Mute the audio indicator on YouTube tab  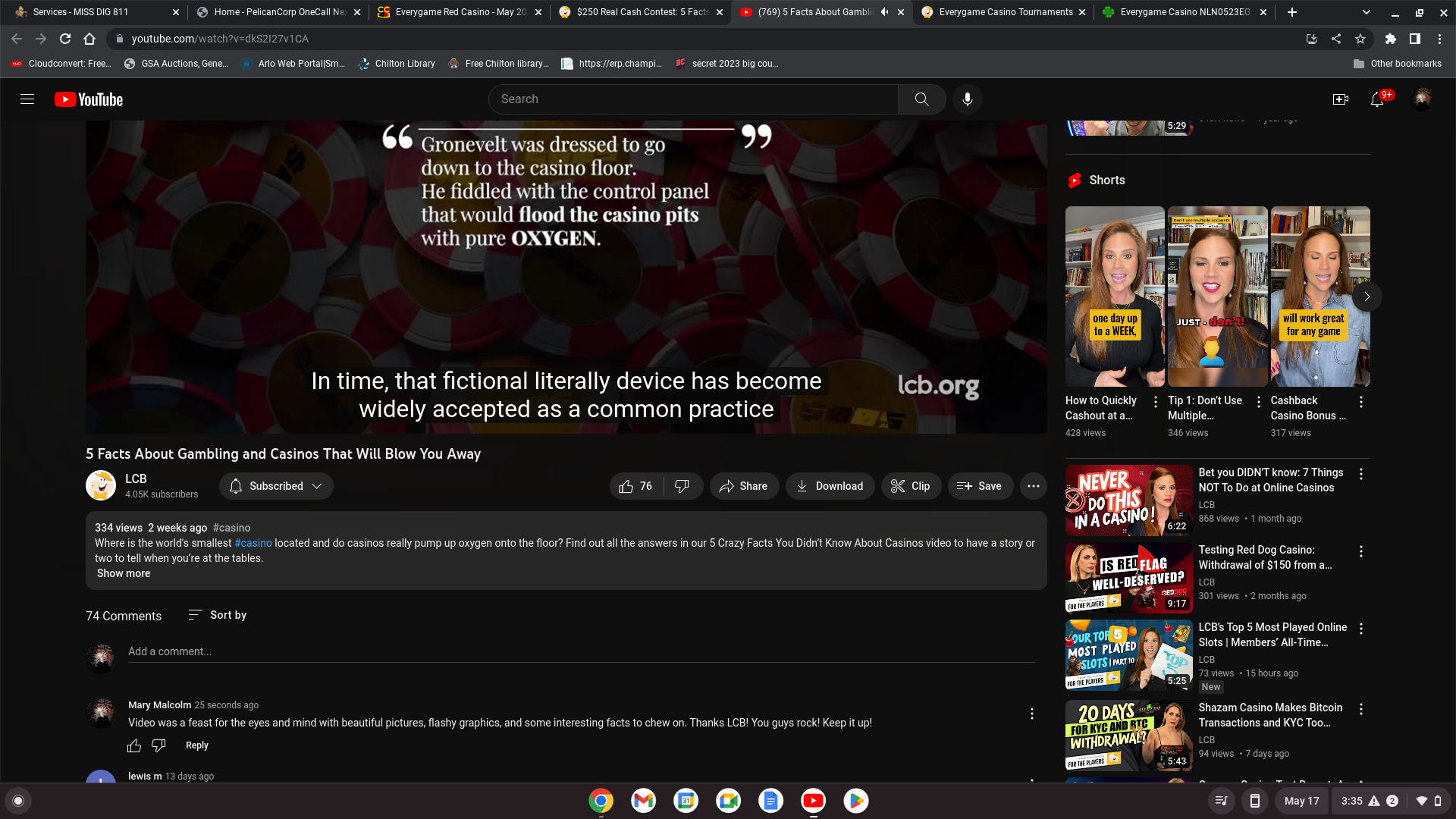(884, 12)
